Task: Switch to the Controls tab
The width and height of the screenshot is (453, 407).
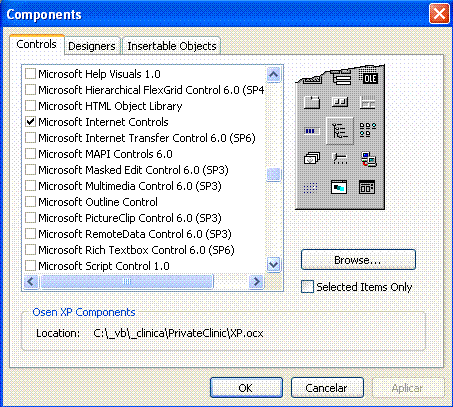Action: click(37, 44)
